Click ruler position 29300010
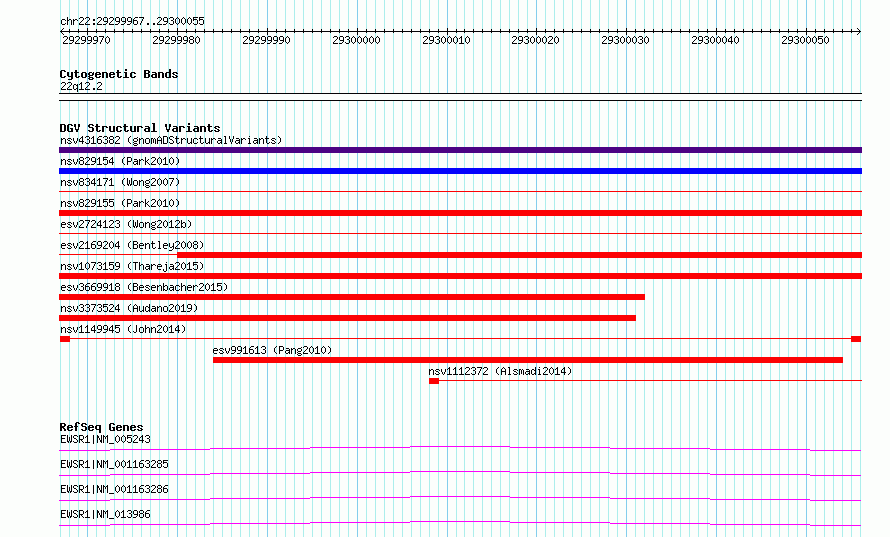 click(446, 40)
